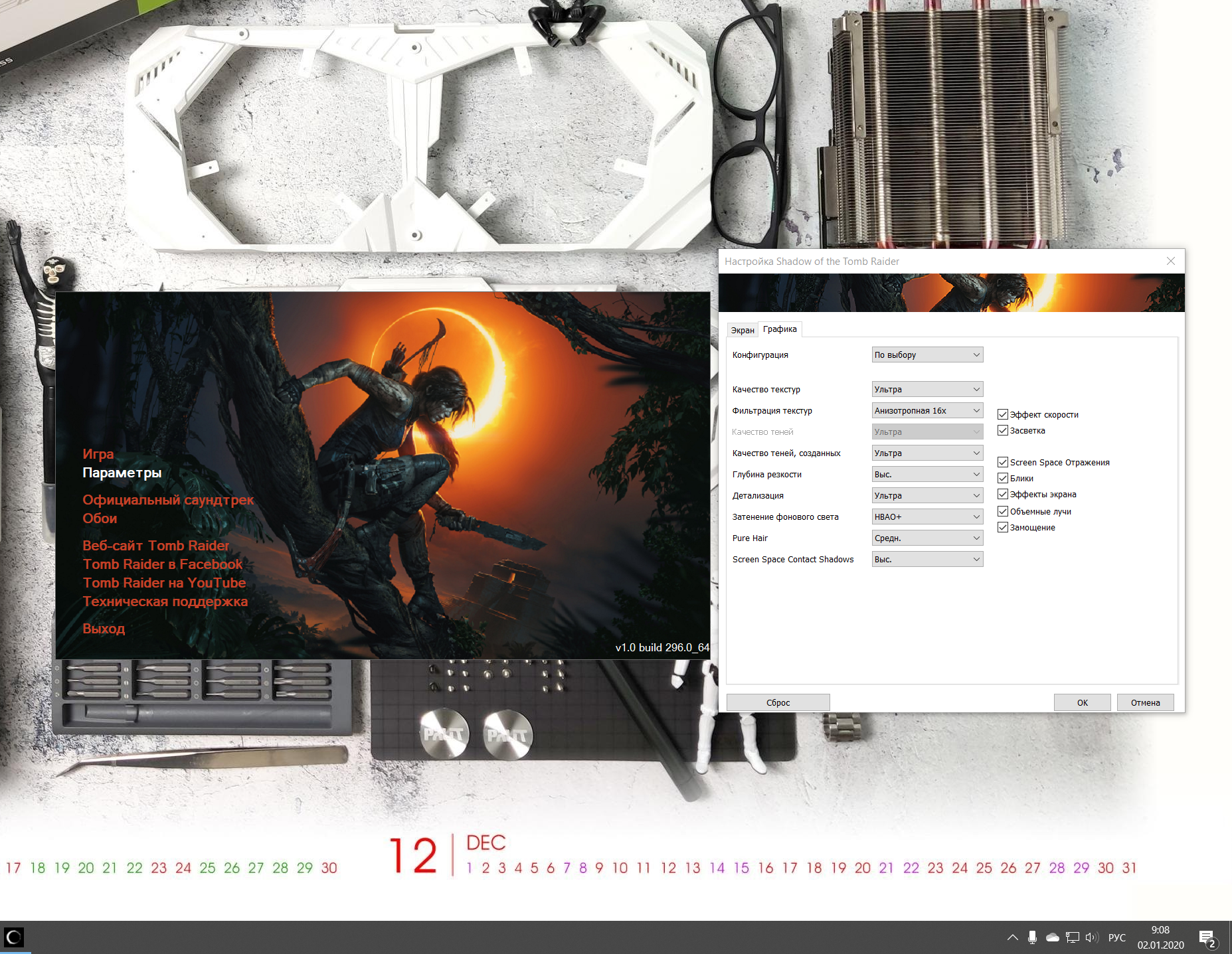Choose Обои in the launcher menu
The height and width of the screenshot is (954, 1232).
tap(100, 518)
